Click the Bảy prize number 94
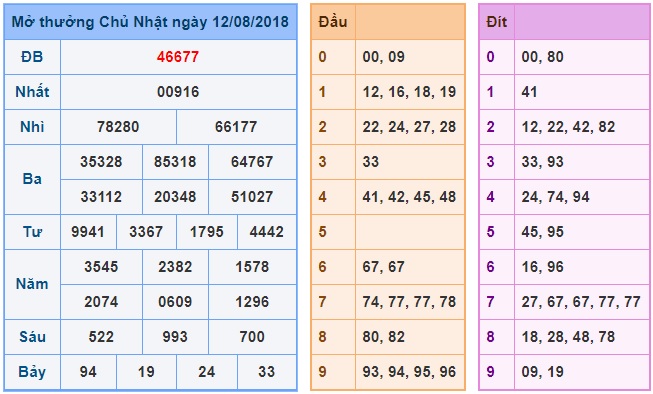 88,372
